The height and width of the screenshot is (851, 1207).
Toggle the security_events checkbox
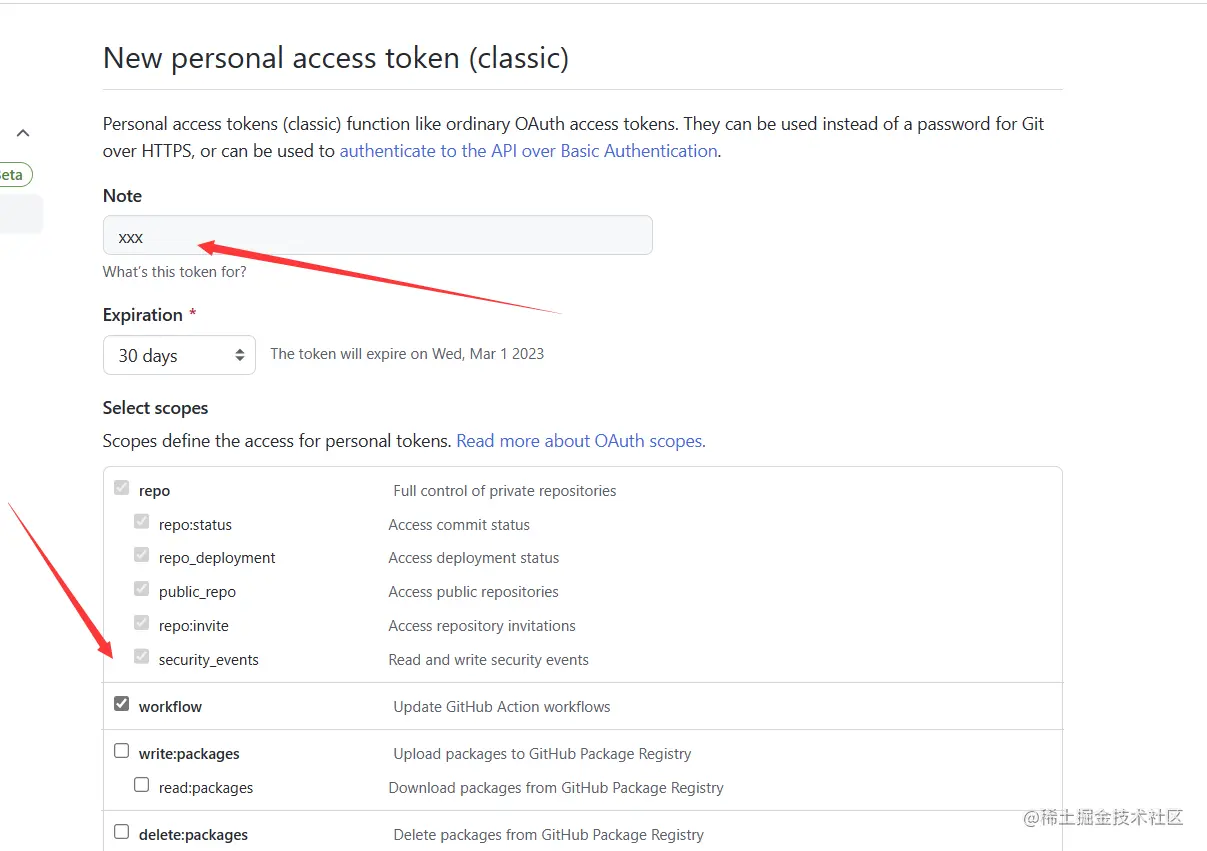click(x=142, y=658)
